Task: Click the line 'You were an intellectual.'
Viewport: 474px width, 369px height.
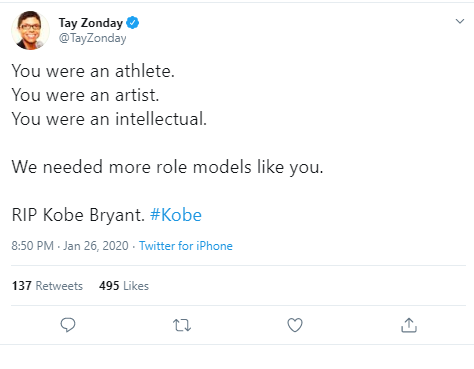Action: [109, 119]
